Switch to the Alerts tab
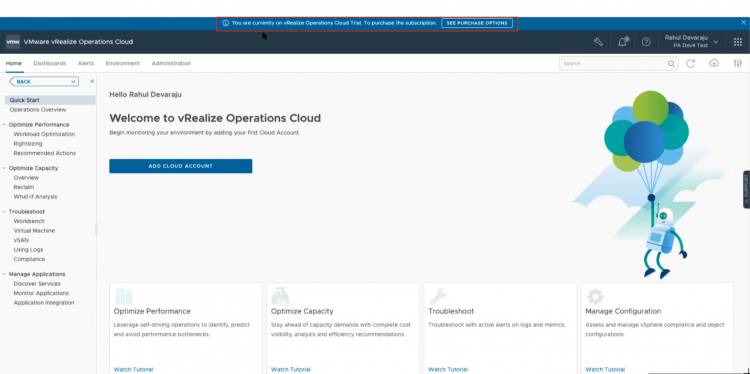 click(86, 63)
